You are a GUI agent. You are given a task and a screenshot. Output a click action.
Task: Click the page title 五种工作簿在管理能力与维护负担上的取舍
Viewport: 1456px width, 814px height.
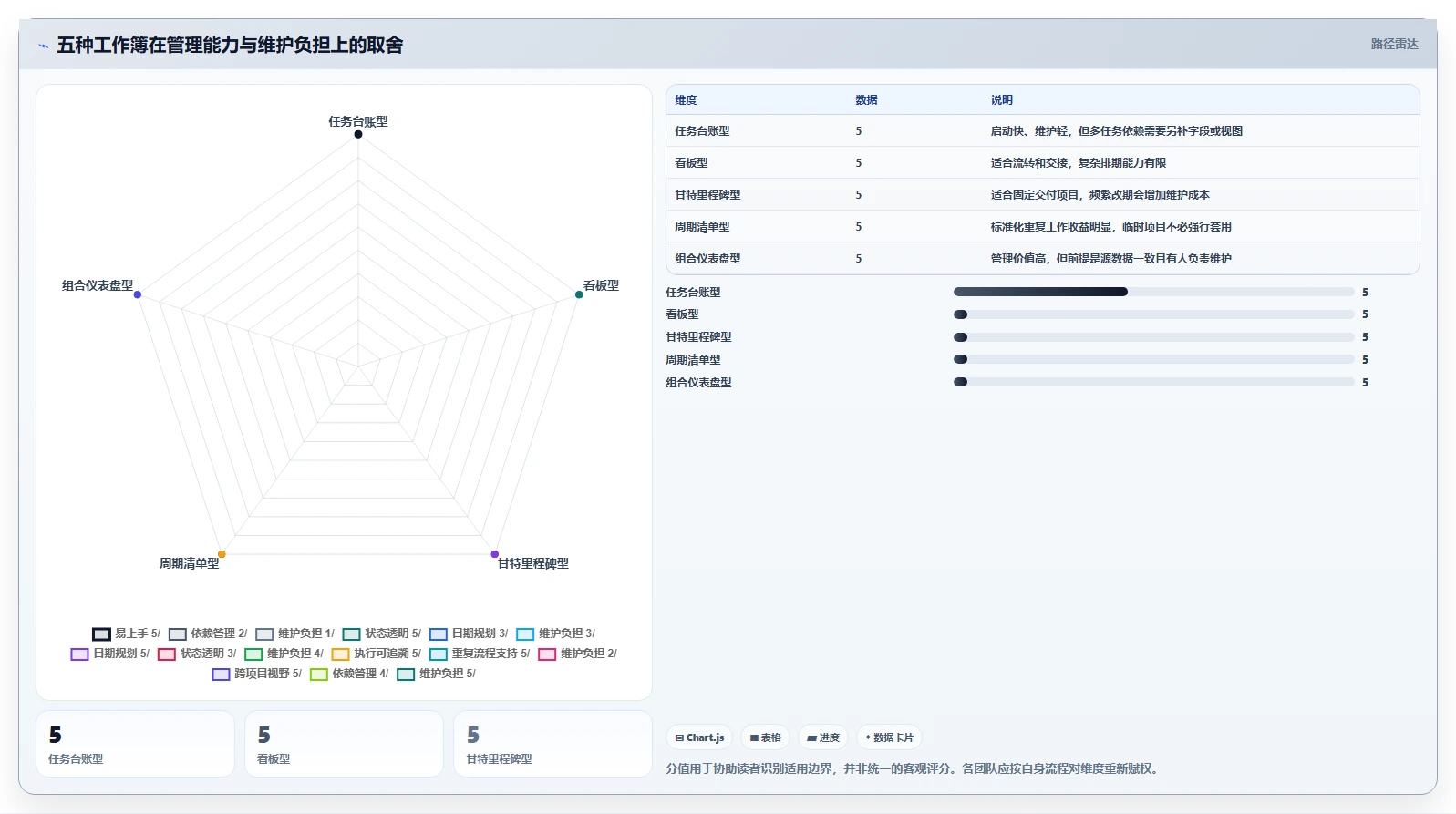[x=230, y=45]
